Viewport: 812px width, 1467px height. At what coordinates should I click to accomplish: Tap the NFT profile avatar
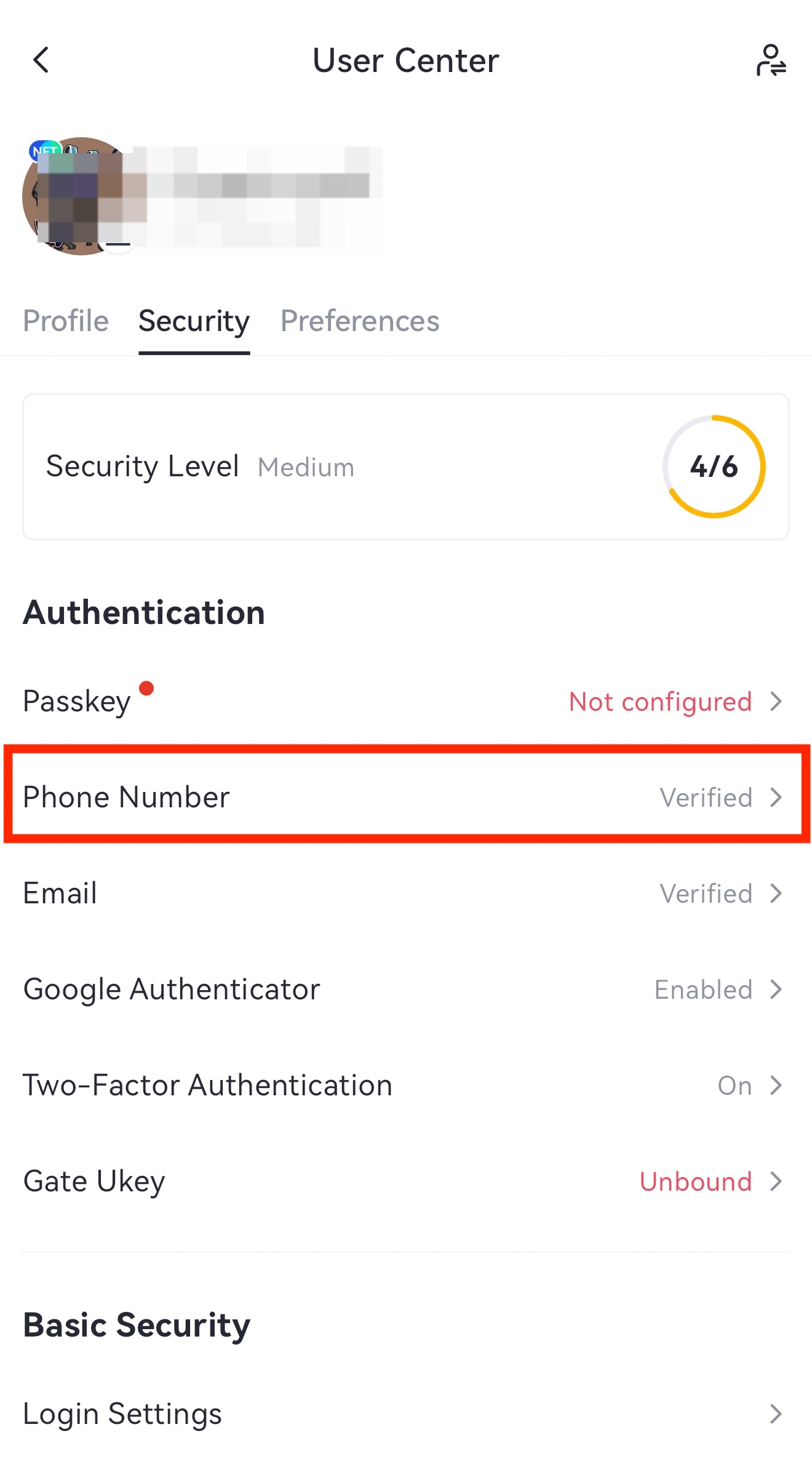pyautogui.click(x=80, y=196)
